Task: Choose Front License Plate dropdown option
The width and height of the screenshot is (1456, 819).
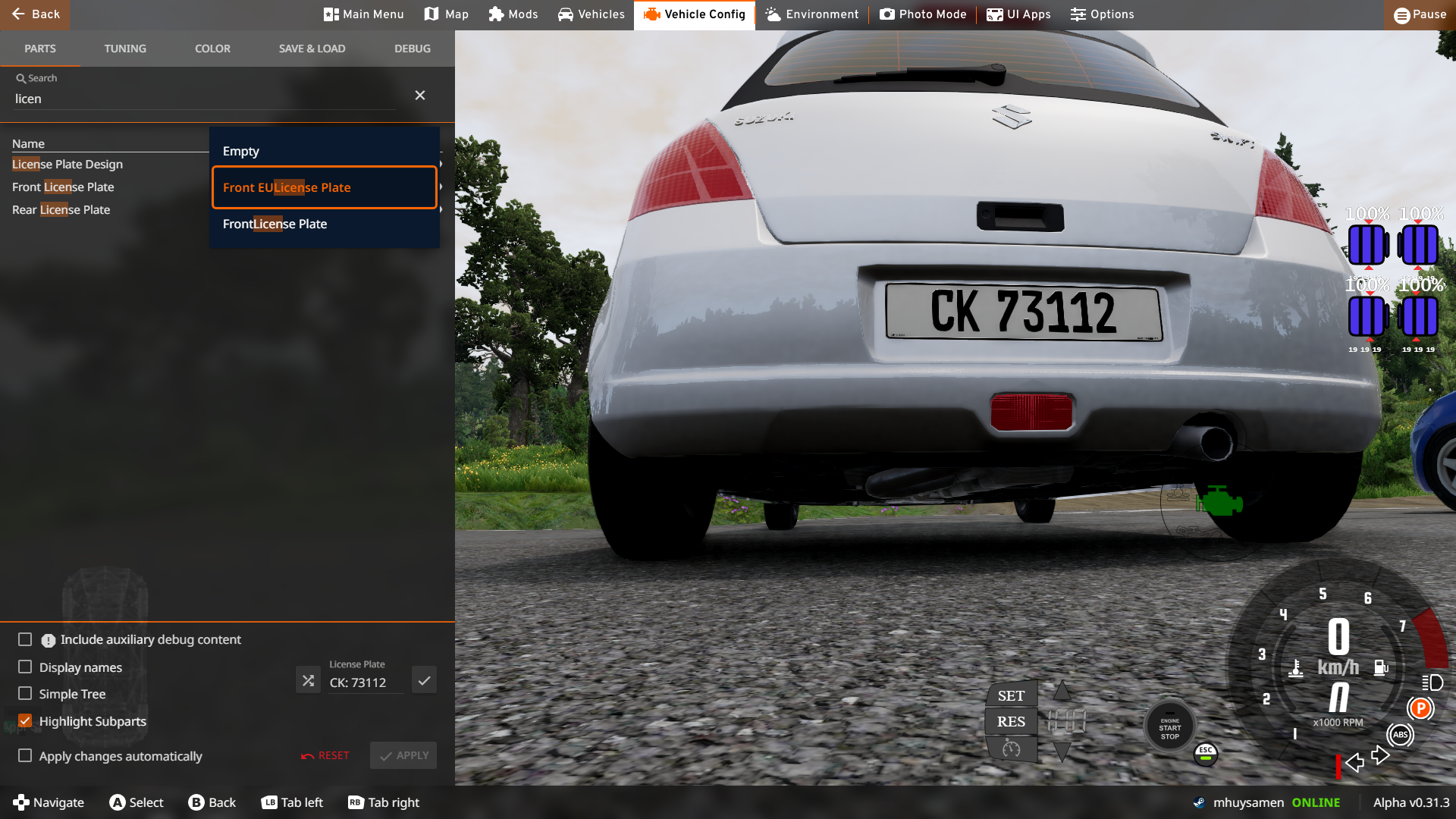Action: (325, 224)
